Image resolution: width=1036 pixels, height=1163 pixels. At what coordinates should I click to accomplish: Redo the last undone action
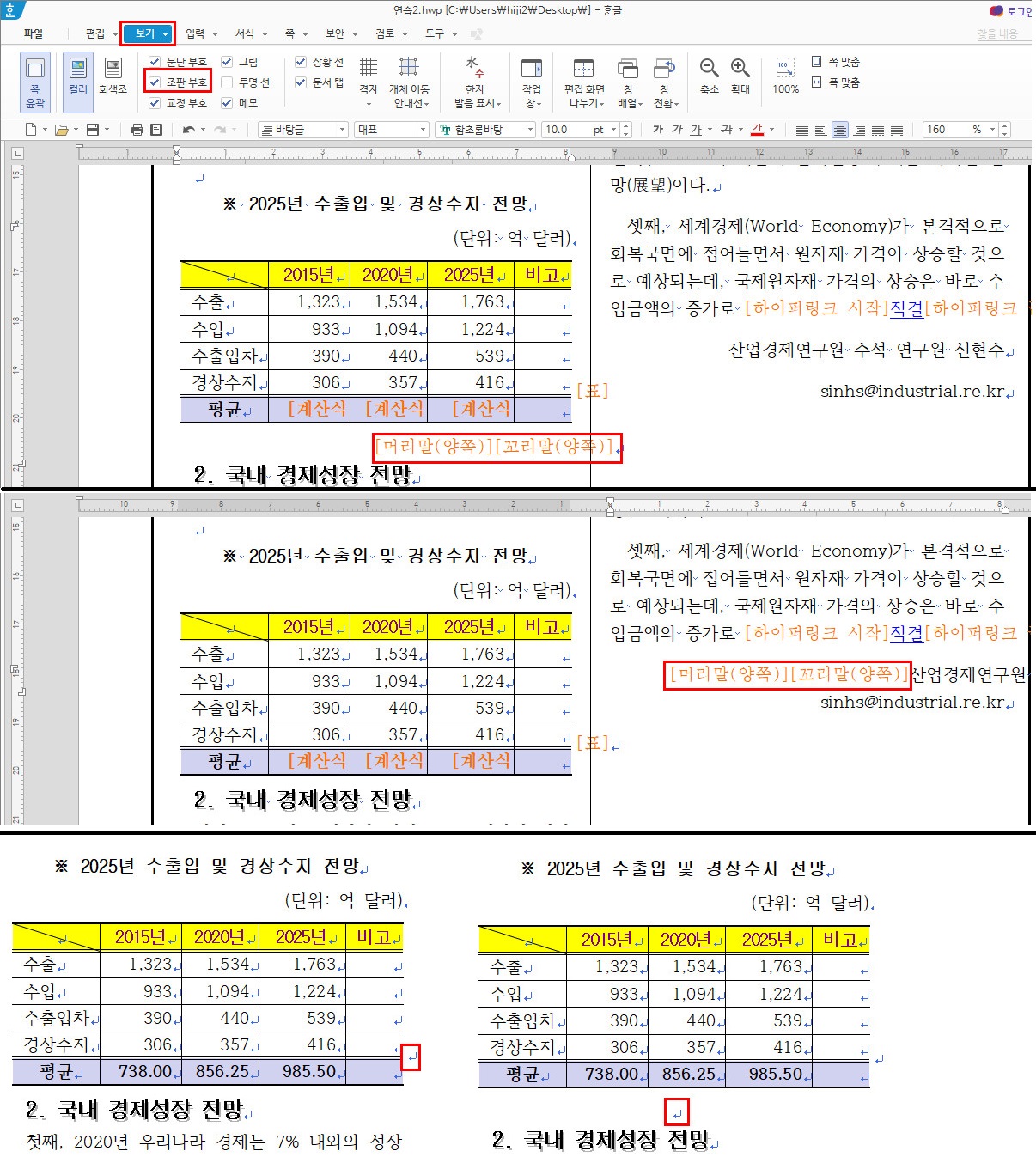(x=219, y=130)
